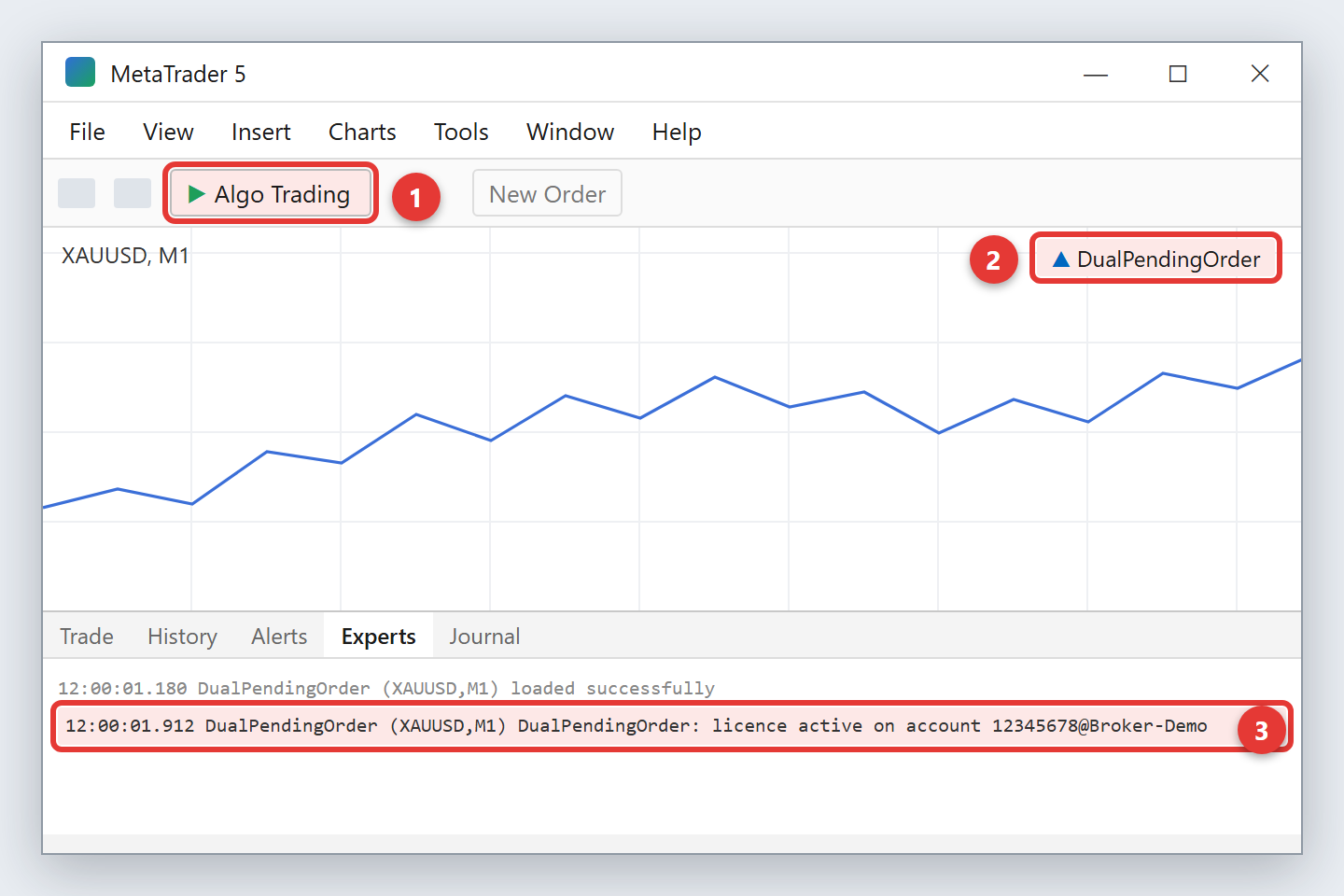Switch to the Alerts tab
The height and width of the screenshot is (896, 1344).
pos(279,637)
